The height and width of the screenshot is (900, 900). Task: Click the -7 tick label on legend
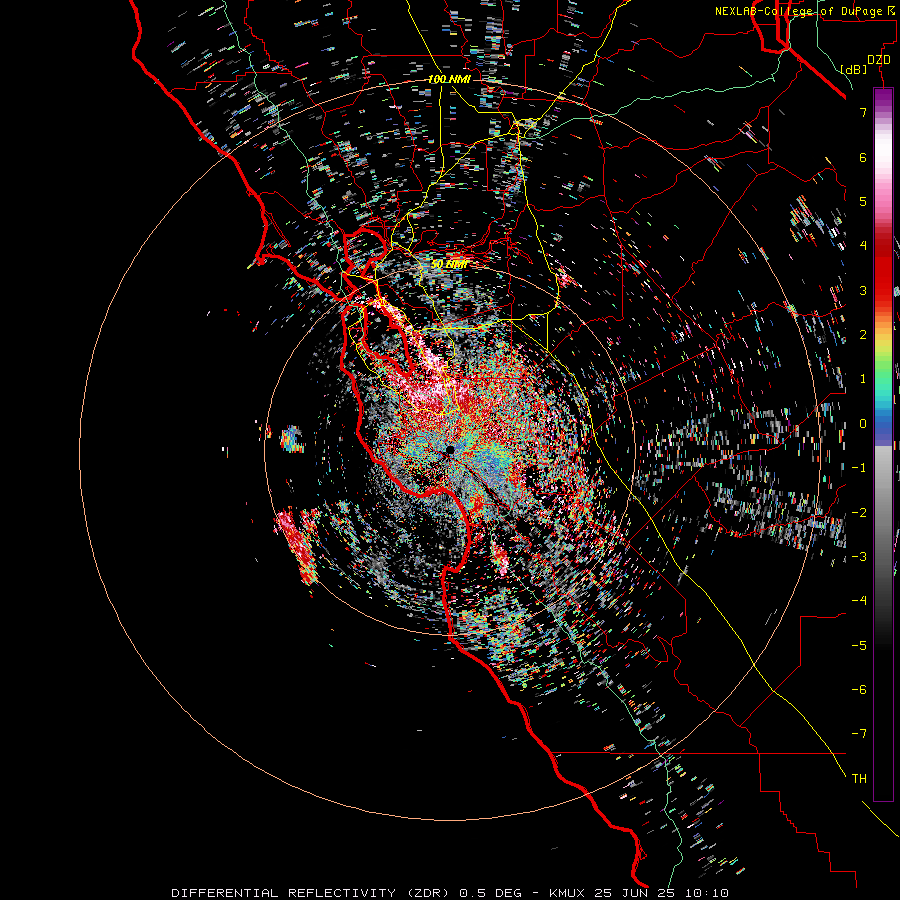point(859,734)
